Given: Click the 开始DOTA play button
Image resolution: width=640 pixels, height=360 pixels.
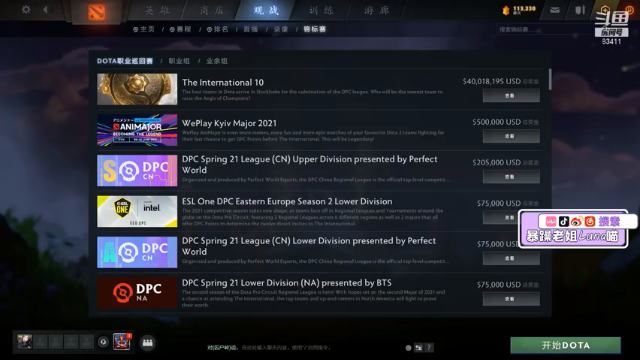Looking at the screenshot, I should (565, 345).
